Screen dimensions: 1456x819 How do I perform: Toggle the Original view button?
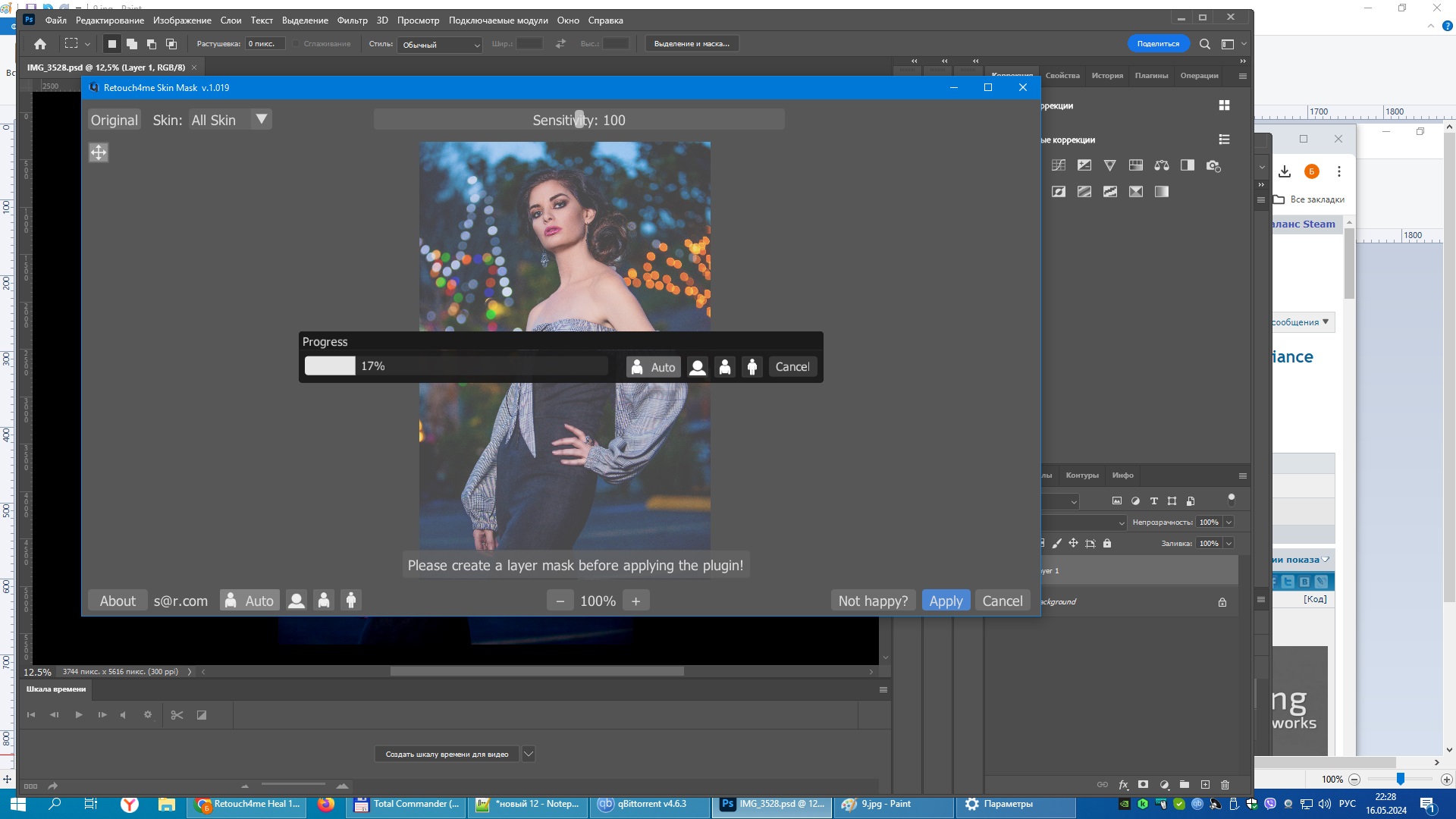[x=115, y=120]
